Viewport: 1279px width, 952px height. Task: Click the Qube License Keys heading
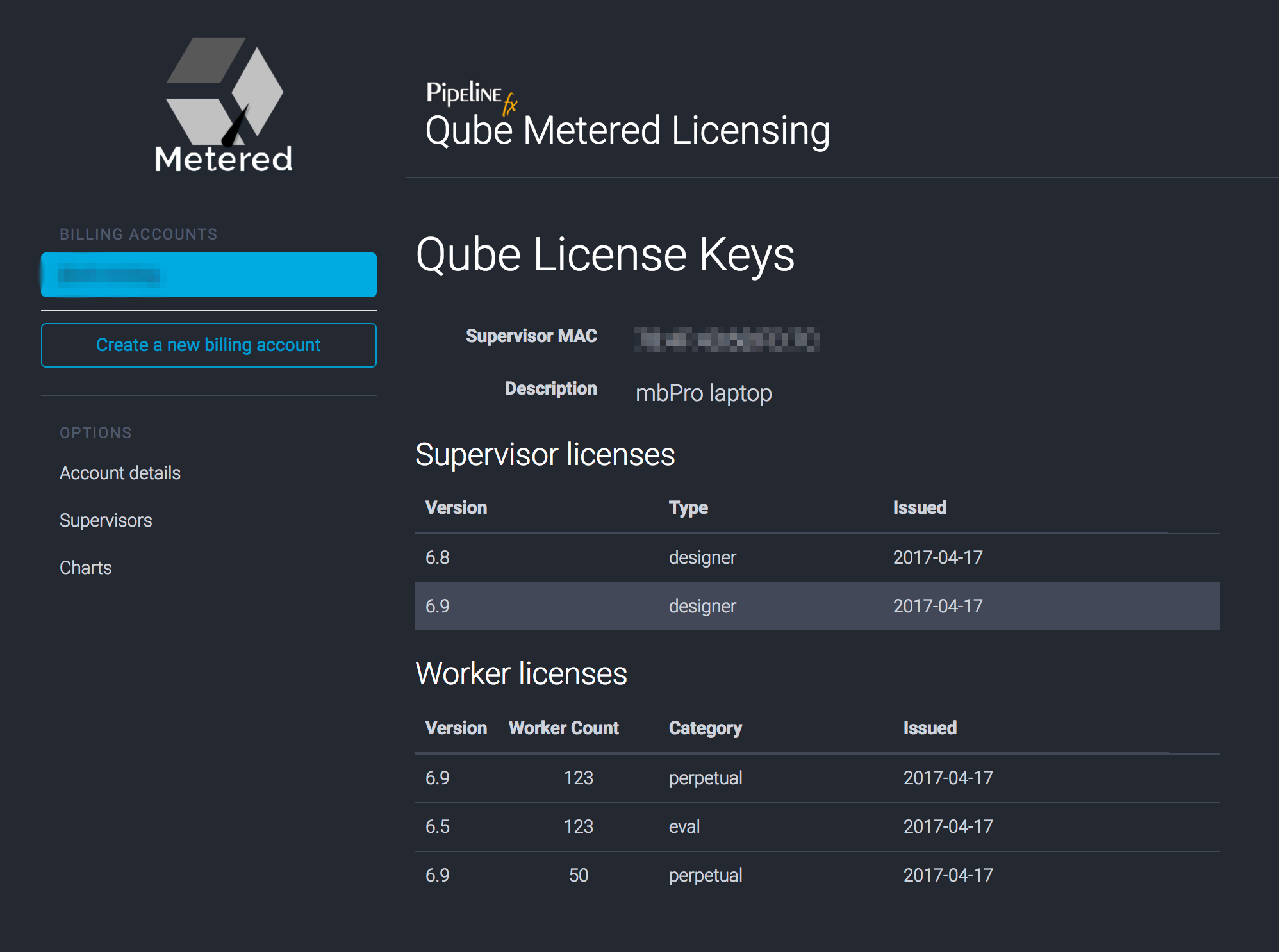point(605,255)
